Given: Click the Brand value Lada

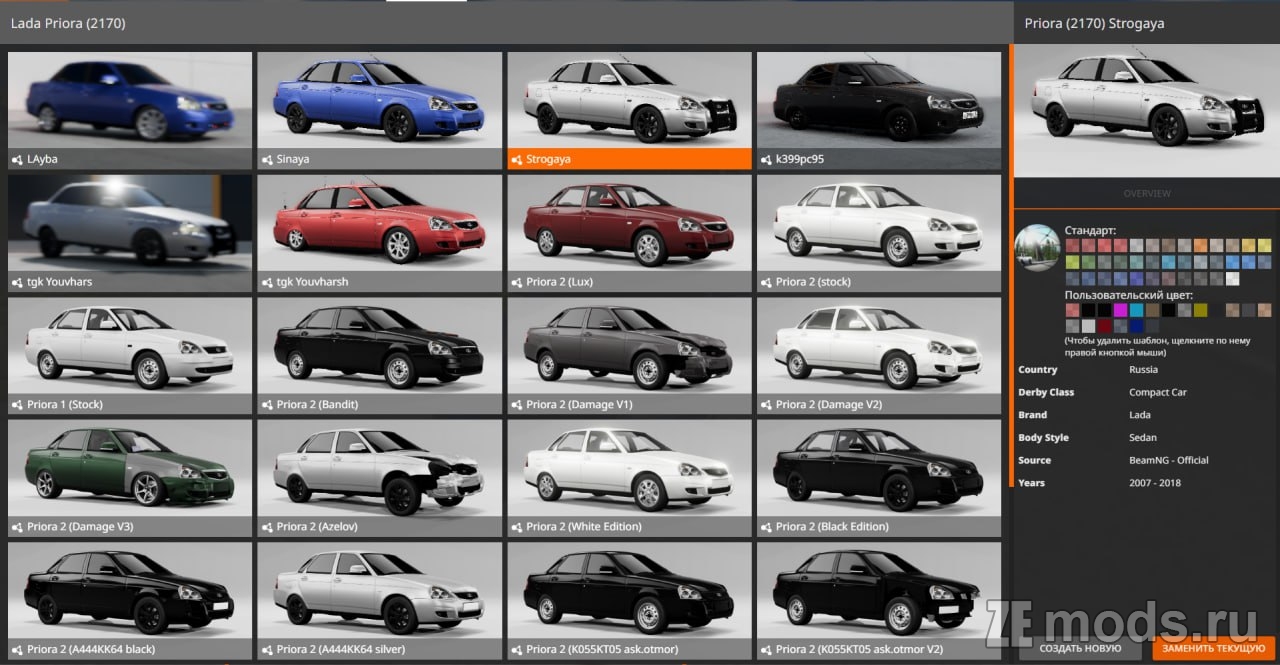Looking at the screenshot, I should [x=1140, y=415].
